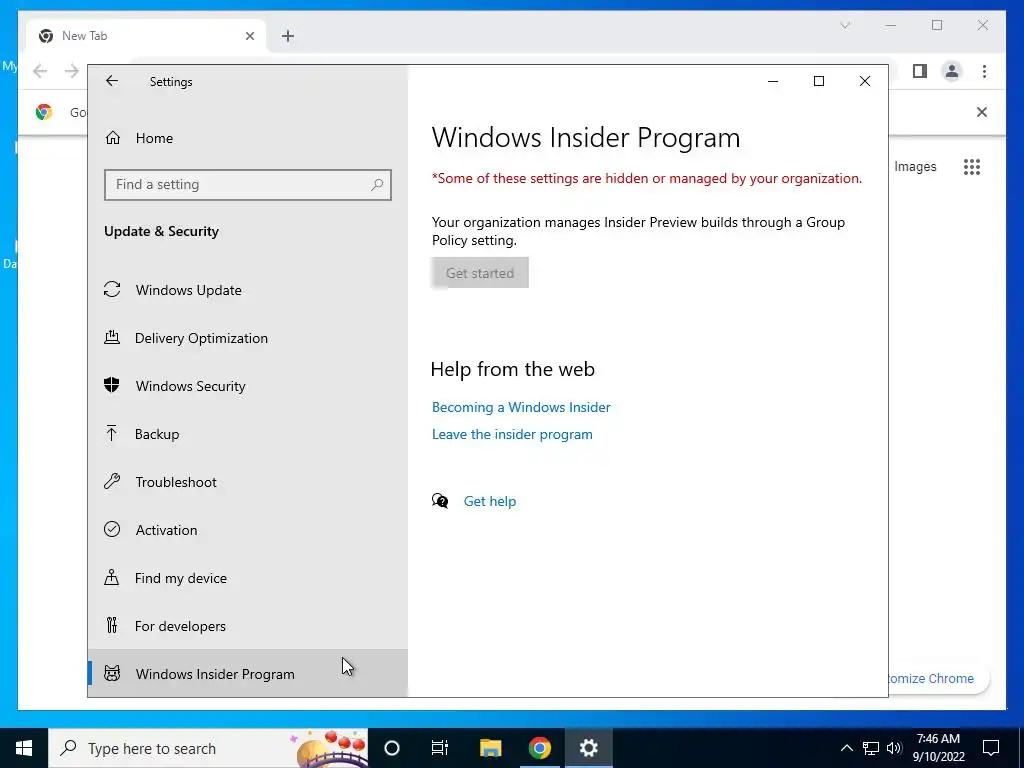The height and width of the screenshot is (768, 1024).
Task: Open the Images link in Chrome
Action: tap(915, 167)
